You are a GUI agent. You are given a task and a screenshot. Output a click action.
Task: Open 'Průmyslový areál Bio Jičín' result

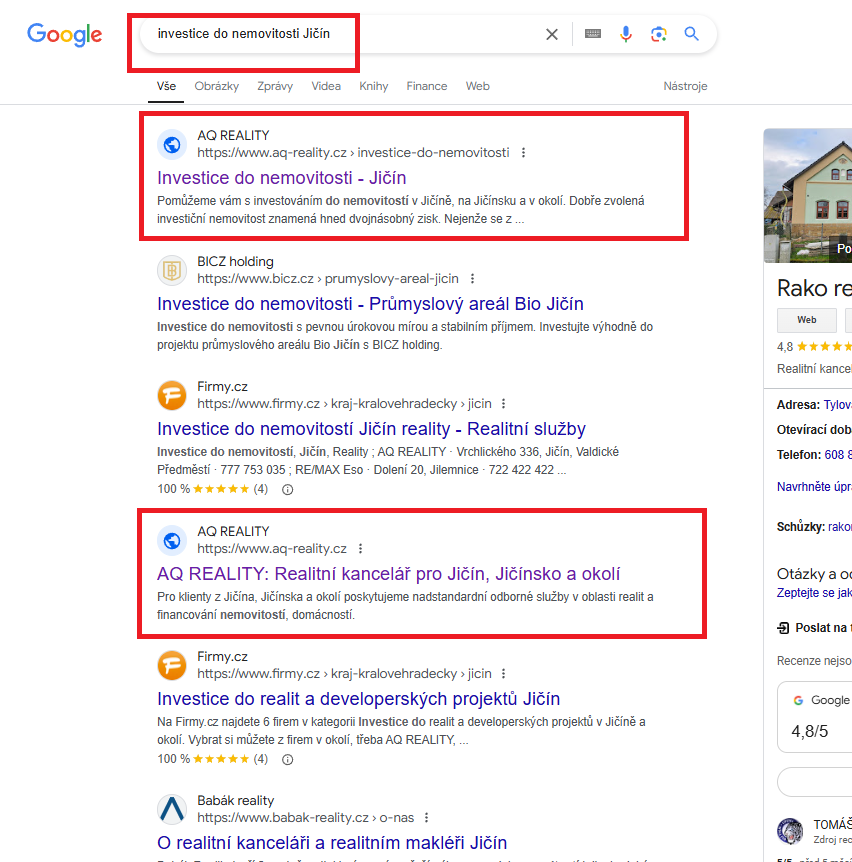point(370,303)
